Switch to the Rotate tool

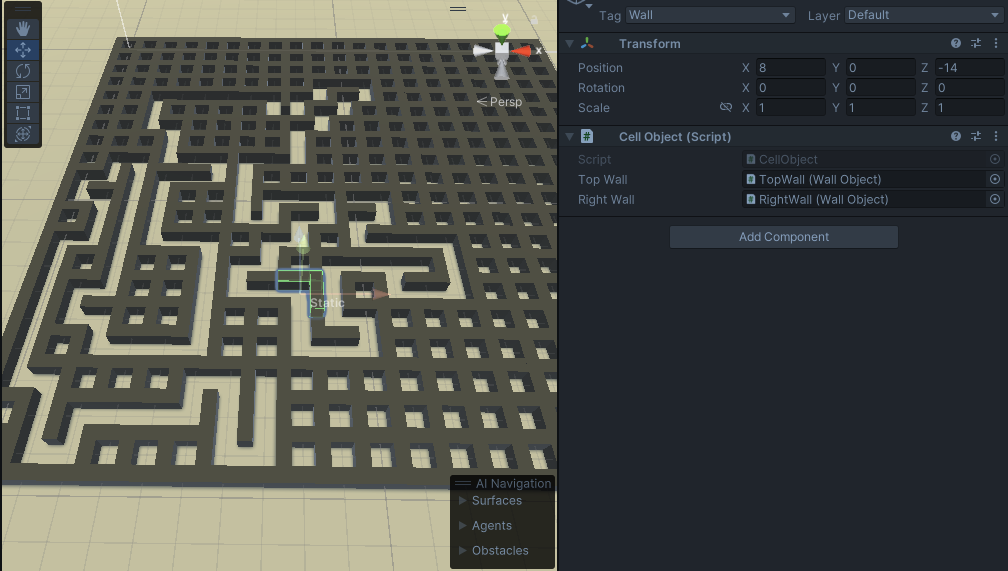click(23, 71)
